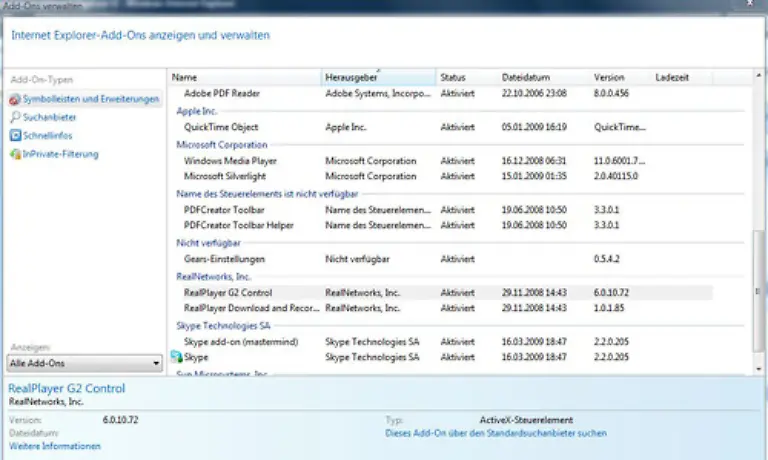Viewport: 768px width, 460px height.
Task: Click Dieses Add-On über den Standardsuchanbieter suchen
Action: (x=496, y=433)
